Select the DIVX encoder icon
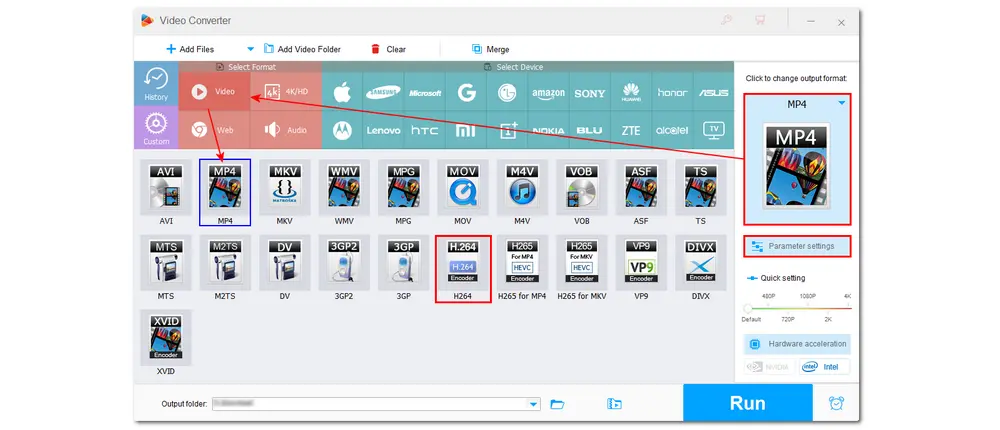Image resolution: width=1000 pixels, height=430 pixels. point(701,262)
